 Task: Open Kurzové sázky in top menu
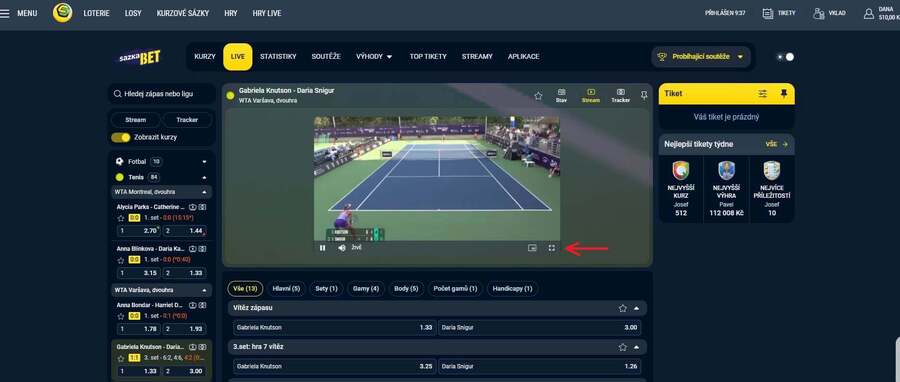click(183, 13)
